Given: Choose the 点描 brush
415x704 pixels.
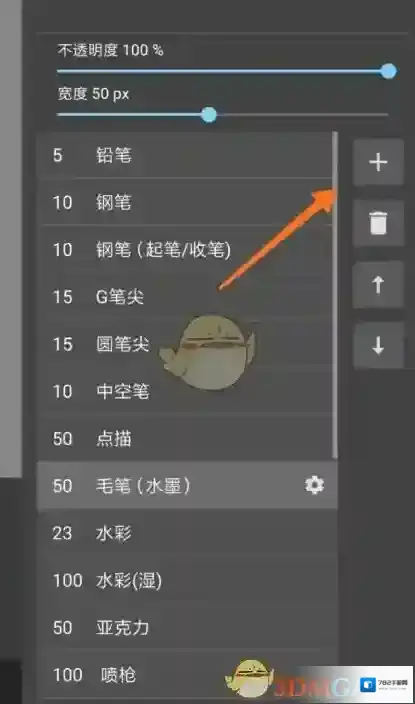Looking at the screenshot, I should tap(186, 439).
